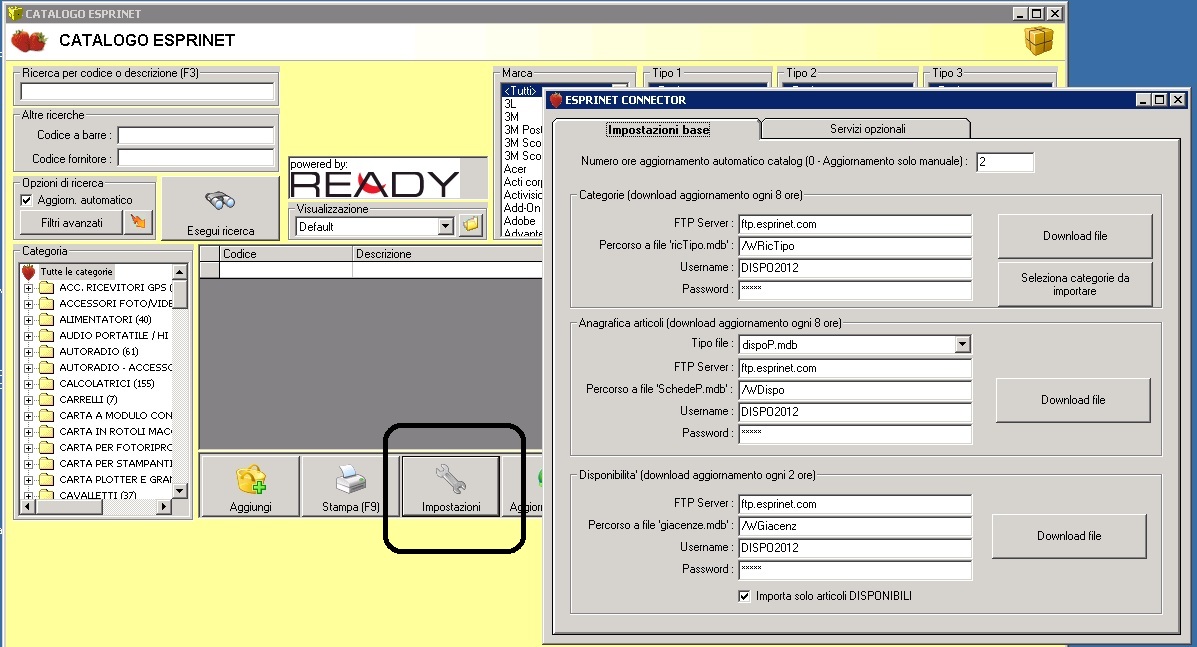Click Seleziona categorie da importare button

click(1075, 285)
